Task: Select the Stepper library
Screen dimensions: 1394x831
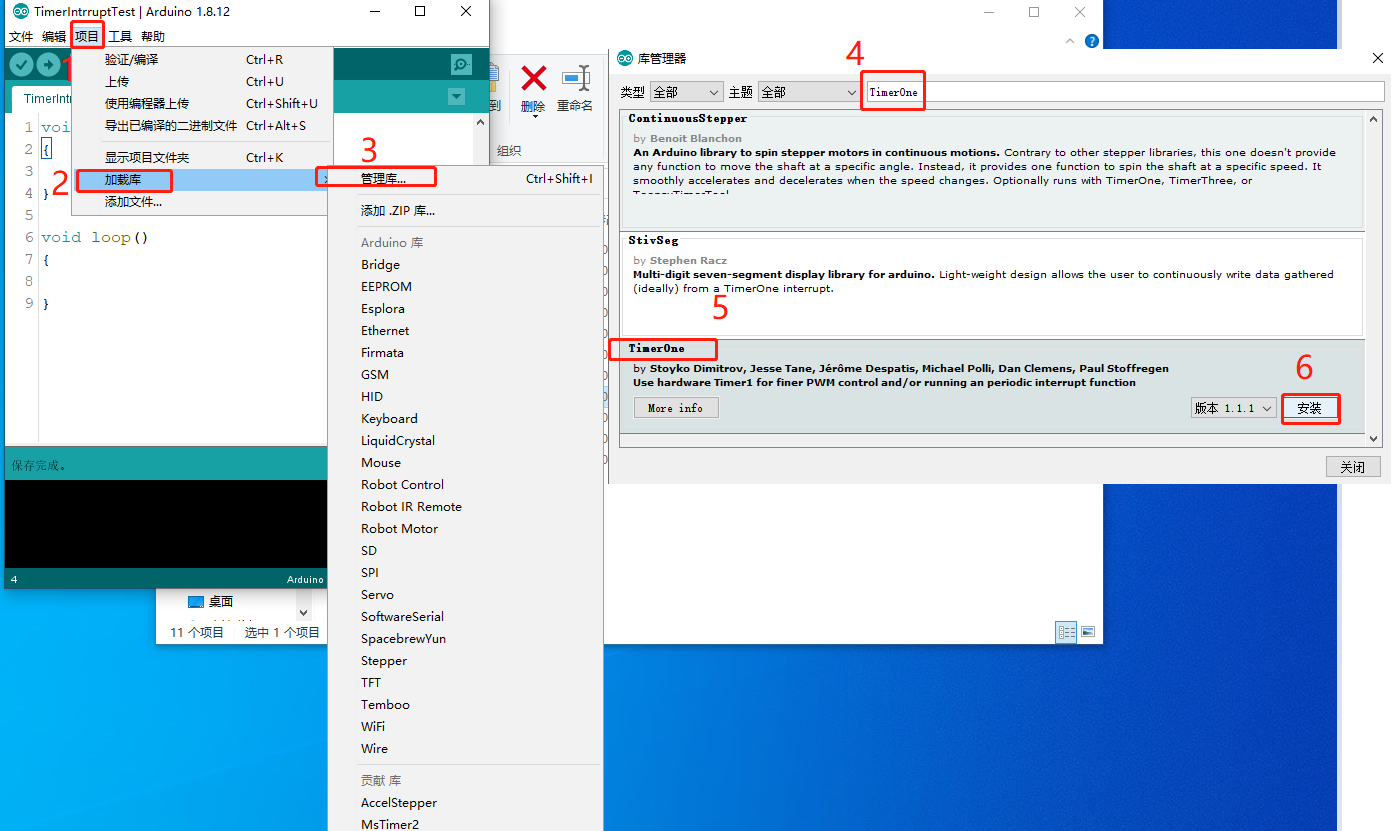Action: pos(465,661)
